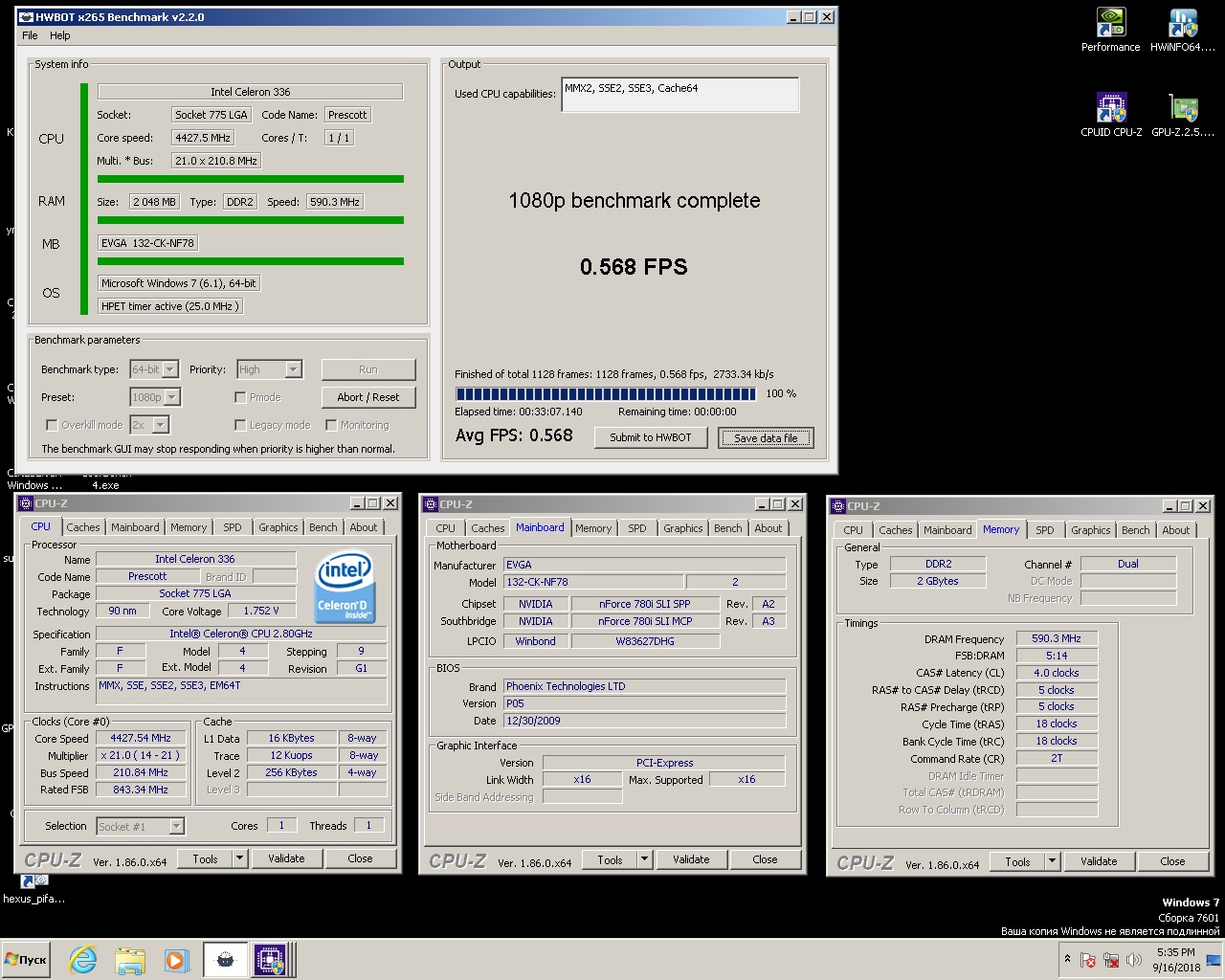Image resolution: width=1225 pixels, height=980 pixels.
Task: Launch the GPU-Z desktop shortcut
Action: point(1183,115)
